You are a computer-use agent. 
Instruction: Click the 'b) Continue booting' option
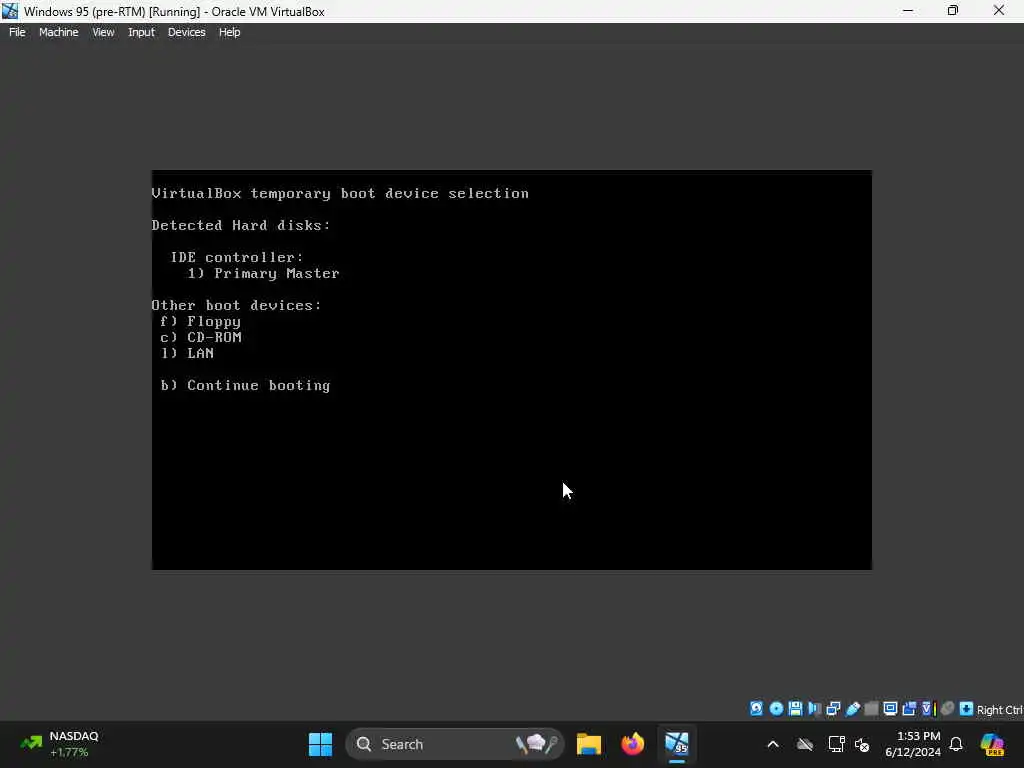click(x=246, y=385)
